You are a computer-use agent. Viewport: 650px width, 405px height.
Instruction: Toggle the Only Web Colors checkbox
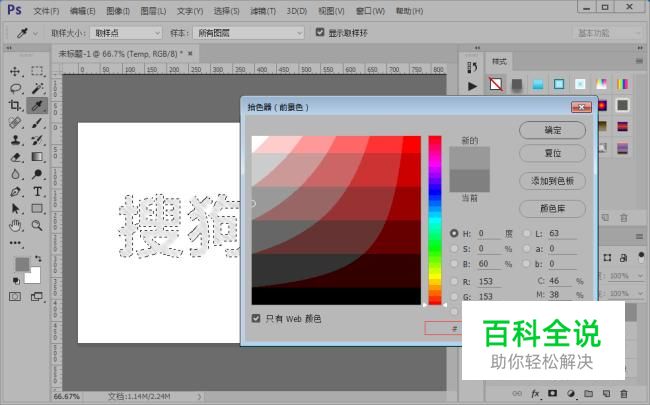(256, 318)
